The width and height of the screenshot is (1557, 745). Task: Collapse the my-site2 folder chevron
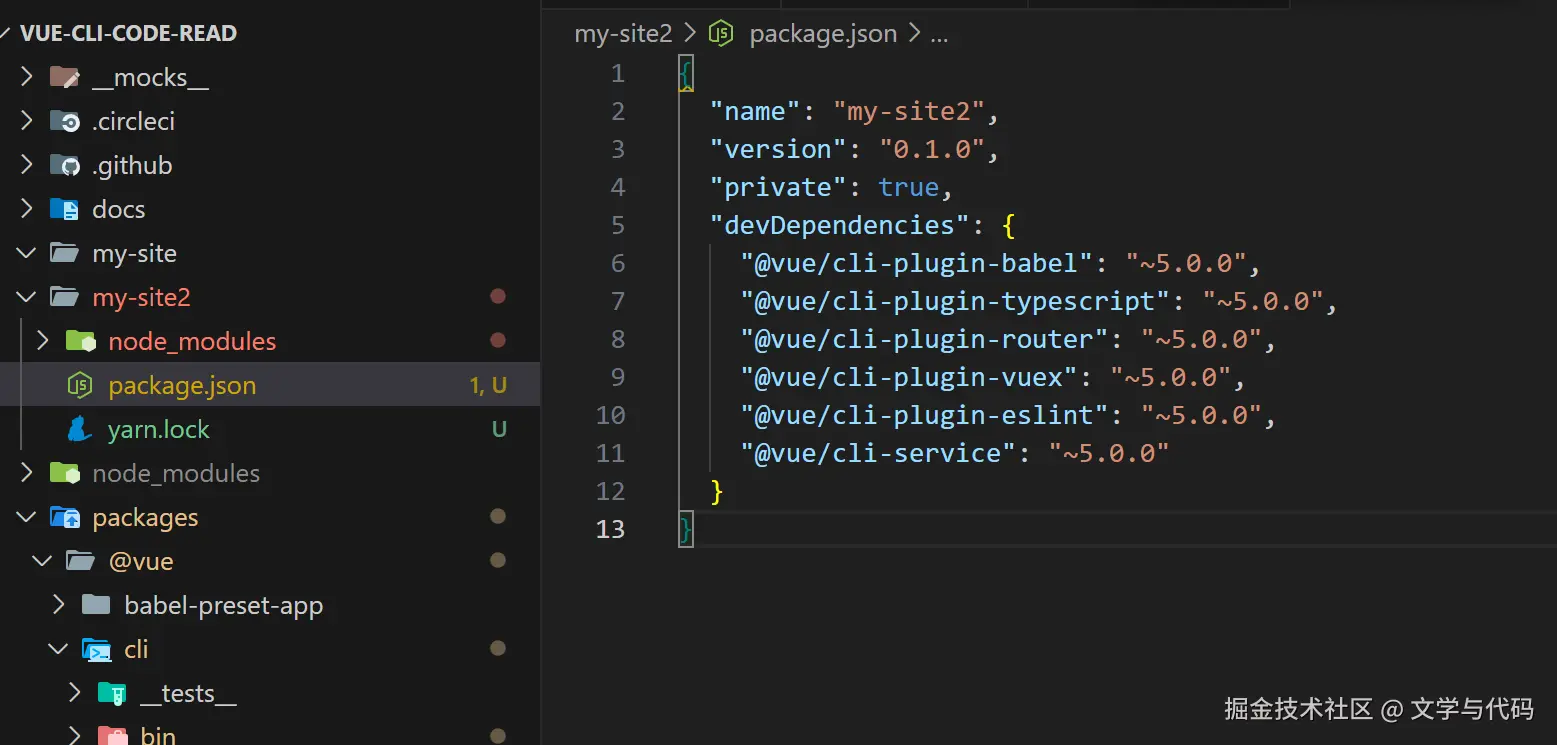(27, 297)
